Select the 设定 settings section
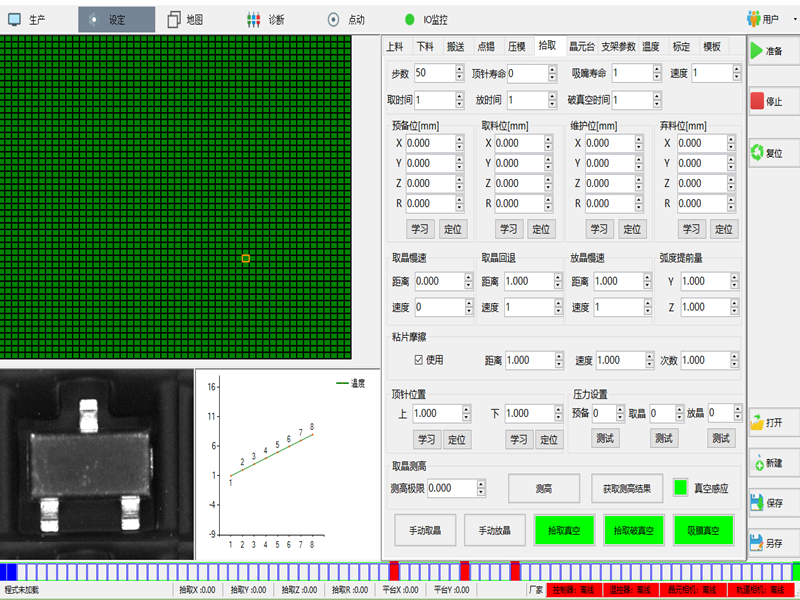This screenshot has width=800, height=600. click(x=116, y=20)
